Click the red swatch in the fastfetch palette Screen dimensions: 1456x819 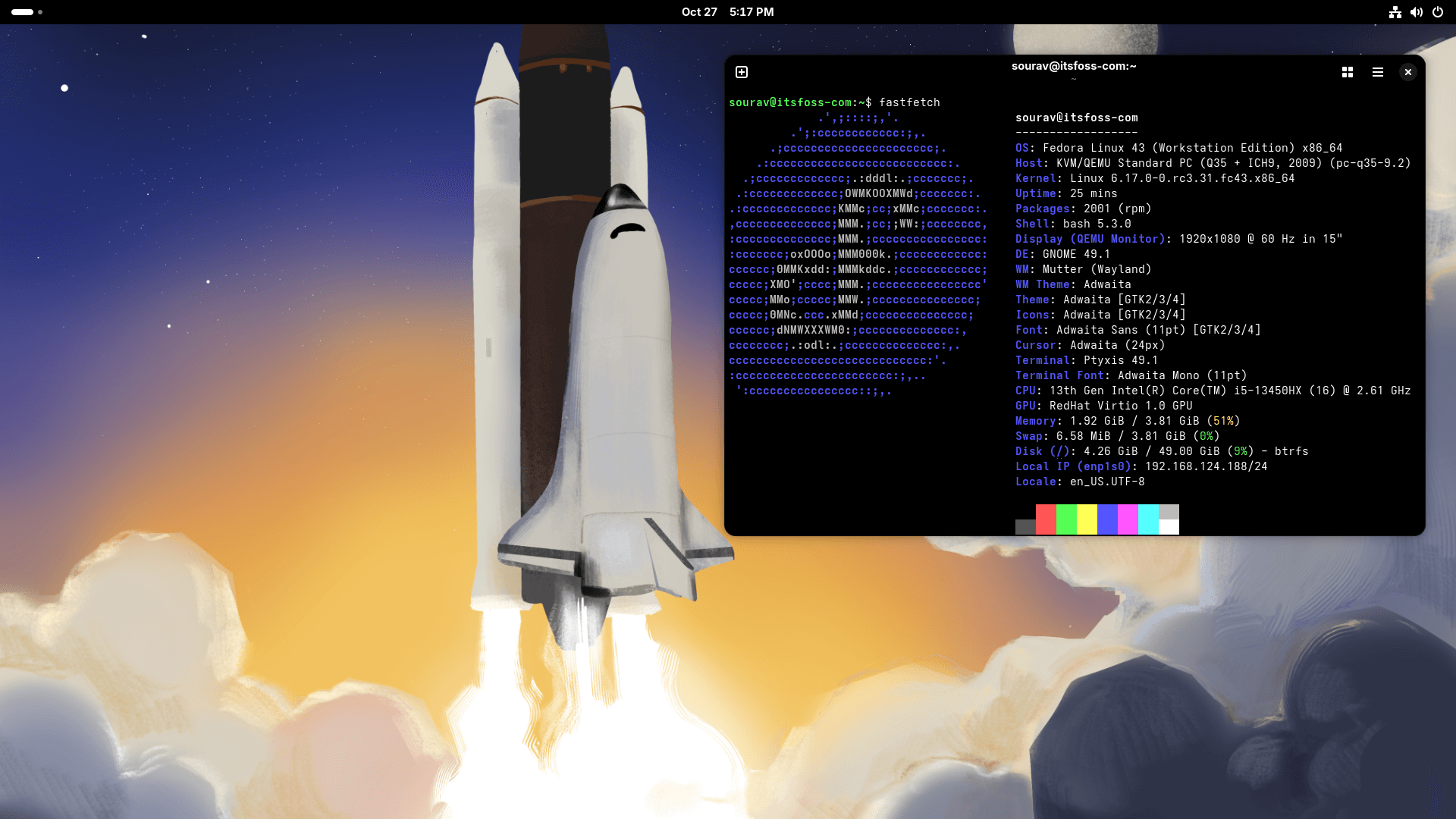pyautogui.click(x=1045, y=520)
